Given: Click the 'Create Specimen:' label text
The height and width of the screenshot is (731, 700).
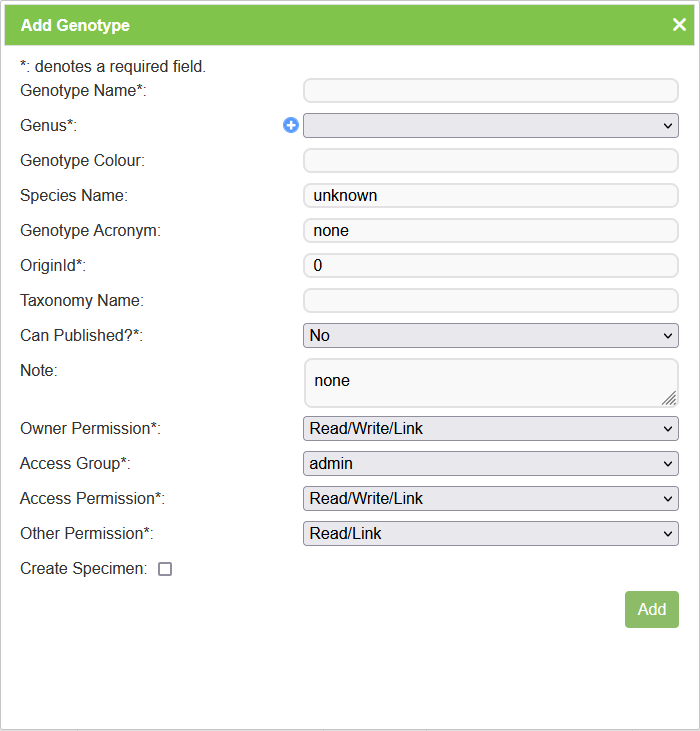Looking at the screenshot, I should [x=83, y=568].
